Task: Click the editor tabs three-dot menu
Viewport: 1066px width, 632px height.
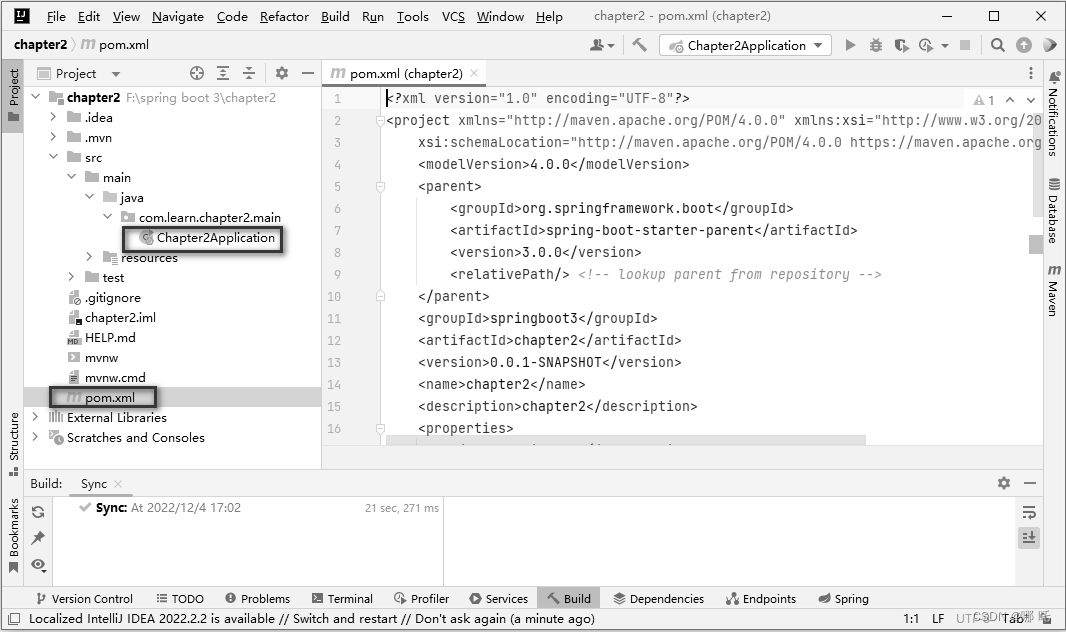Action: 1031,73
